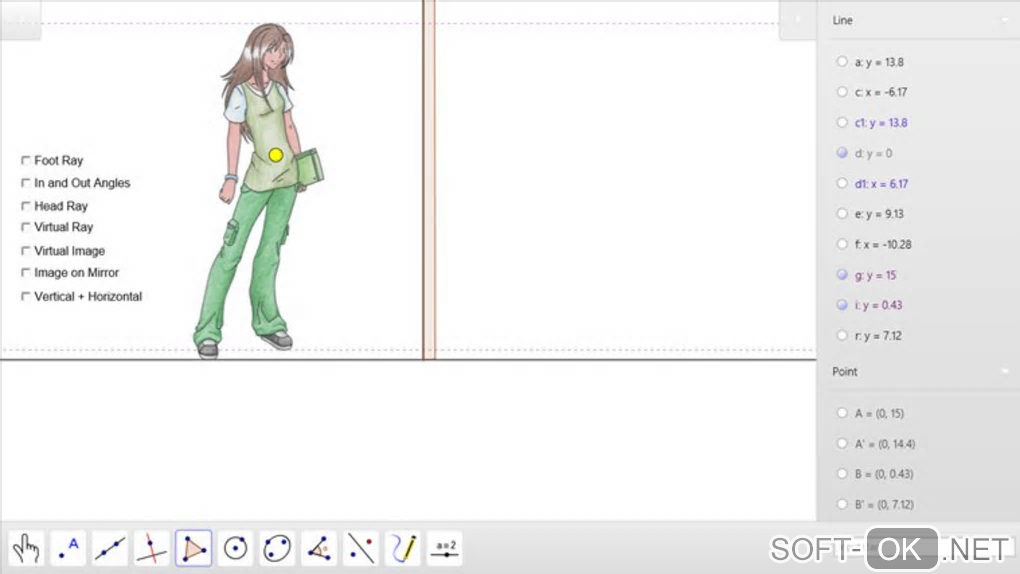
Task: Select the Line through two points tool
Action: [x=109, y=548]
